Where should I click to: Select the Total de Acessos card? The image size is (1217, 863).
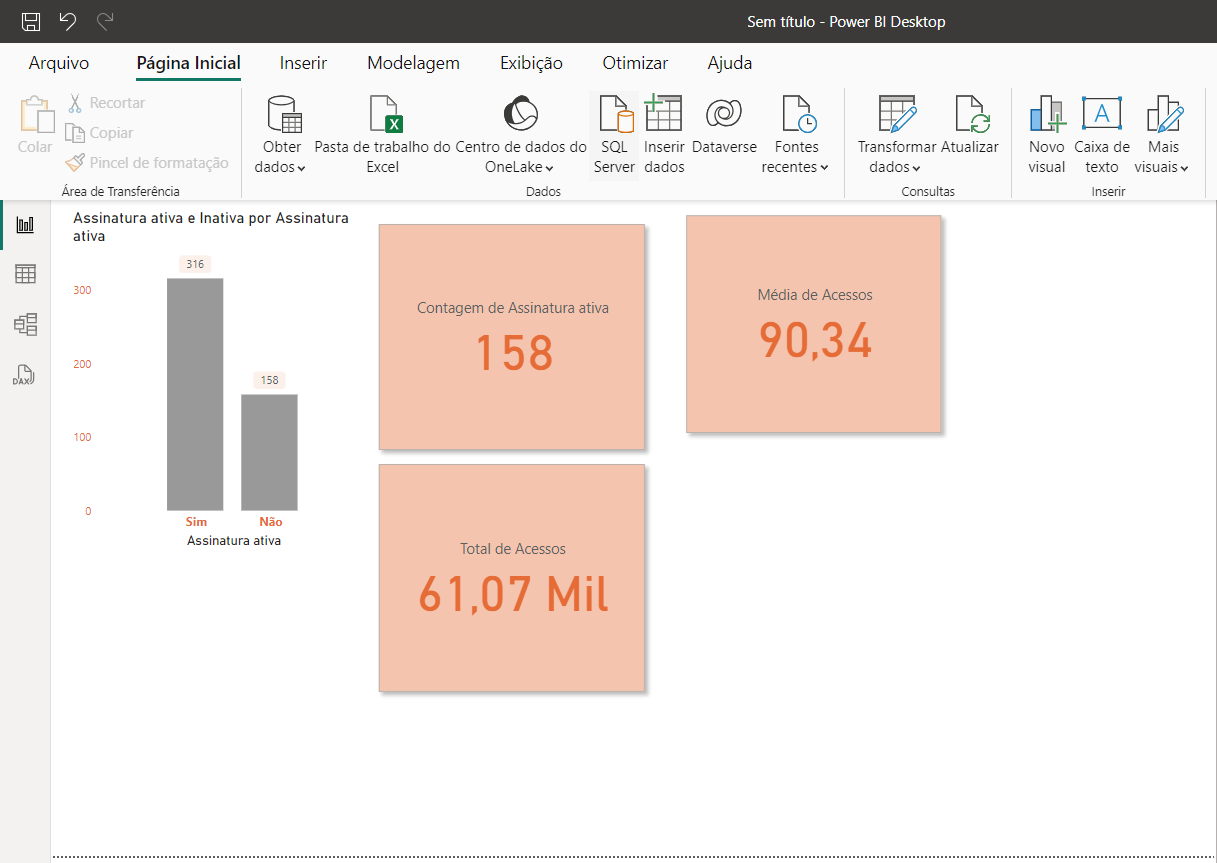point(512,578)
